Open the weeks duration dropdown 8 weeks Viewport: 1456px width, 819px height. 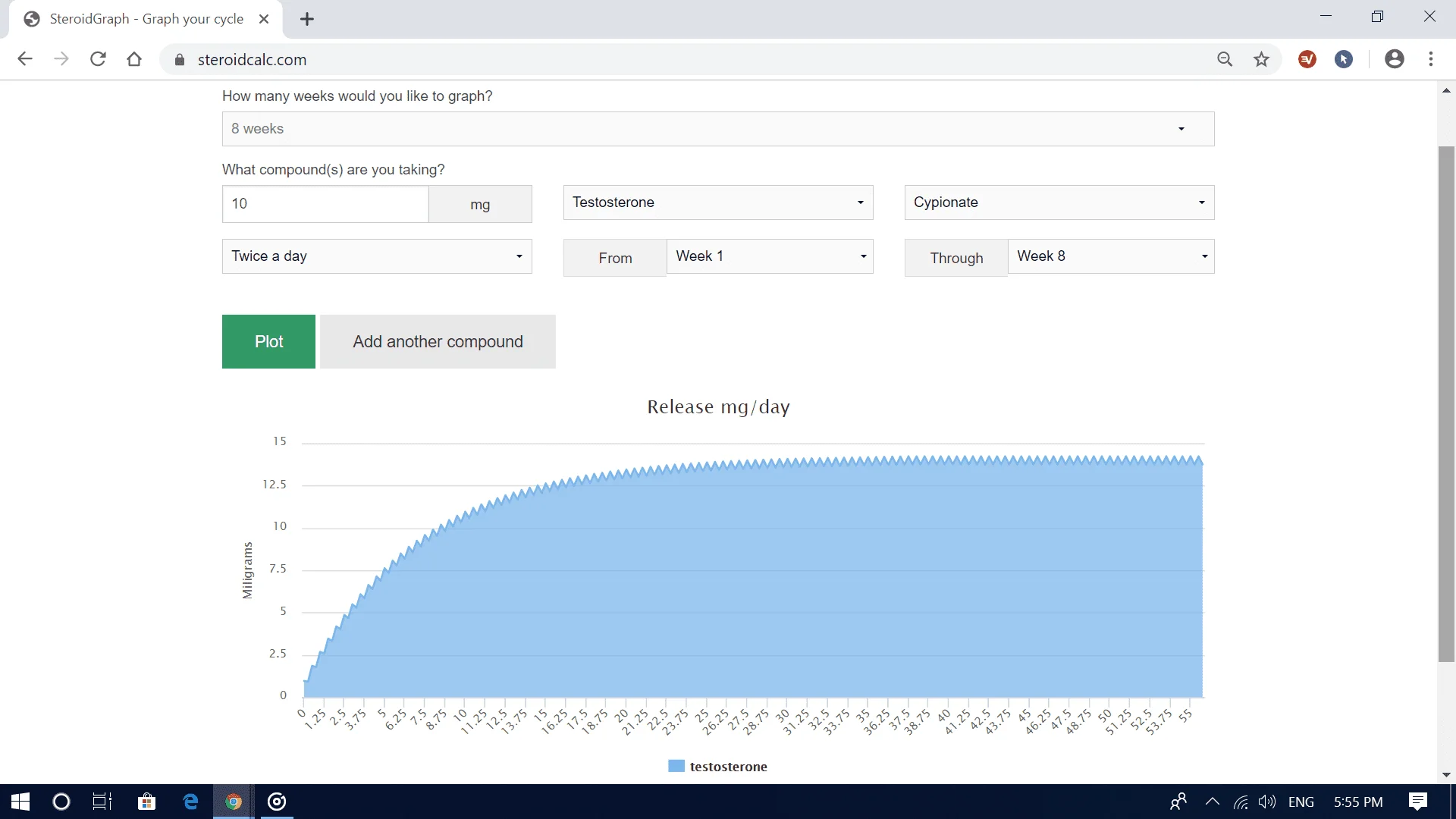[718, 128]
